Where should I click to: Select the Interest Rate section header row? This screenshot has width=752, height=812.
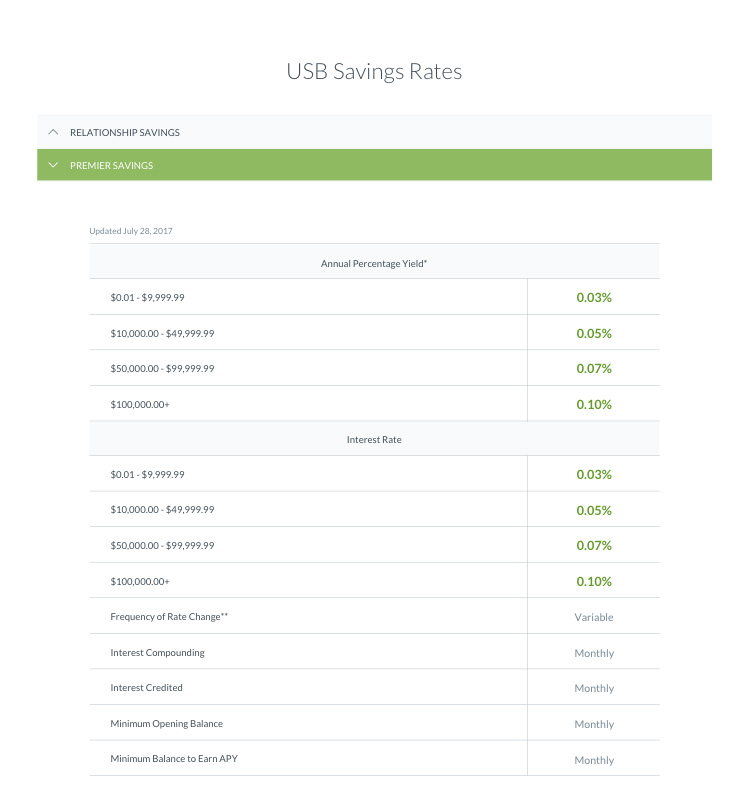(374, 439)
